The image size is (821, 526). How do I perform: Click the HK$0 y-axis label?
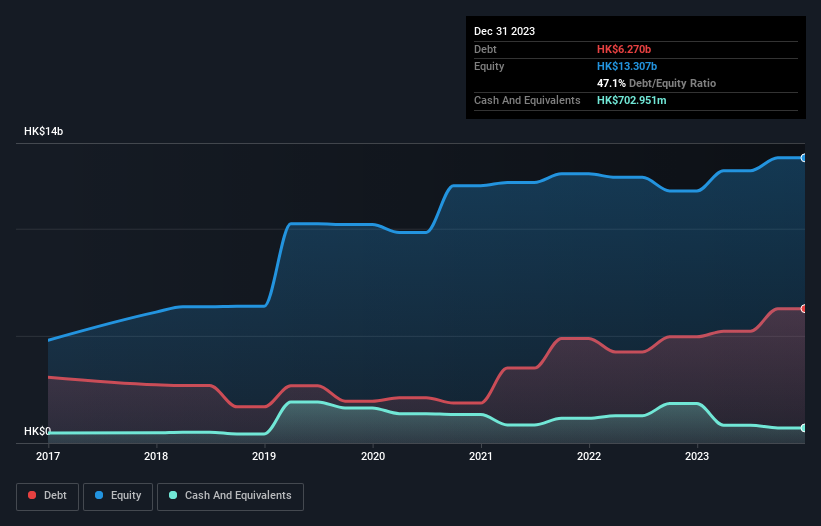pyautogui.click(x=37, y=431)
